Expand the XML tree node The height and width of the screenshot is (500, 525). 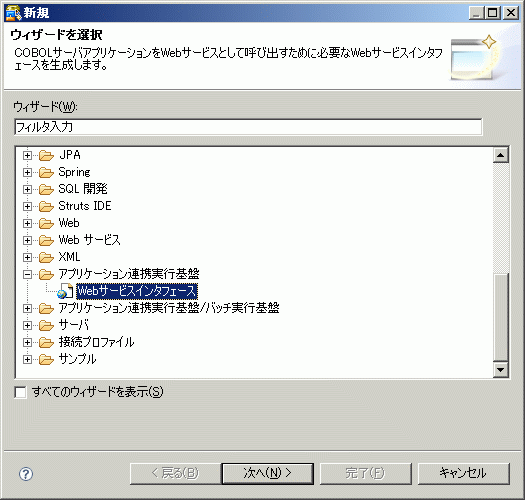pos(27,258)
